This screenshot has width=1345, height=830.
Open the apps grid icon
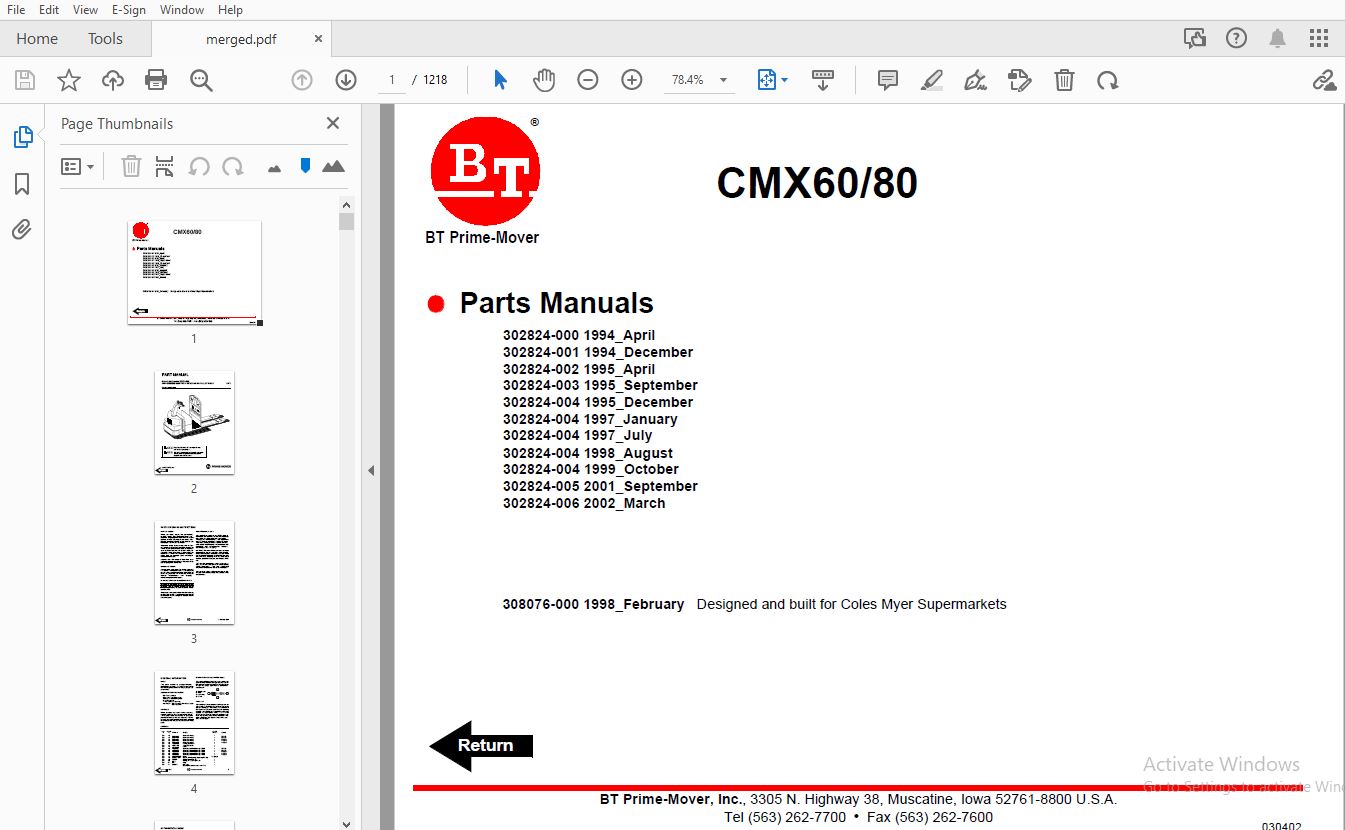[x=1319, y=38]
